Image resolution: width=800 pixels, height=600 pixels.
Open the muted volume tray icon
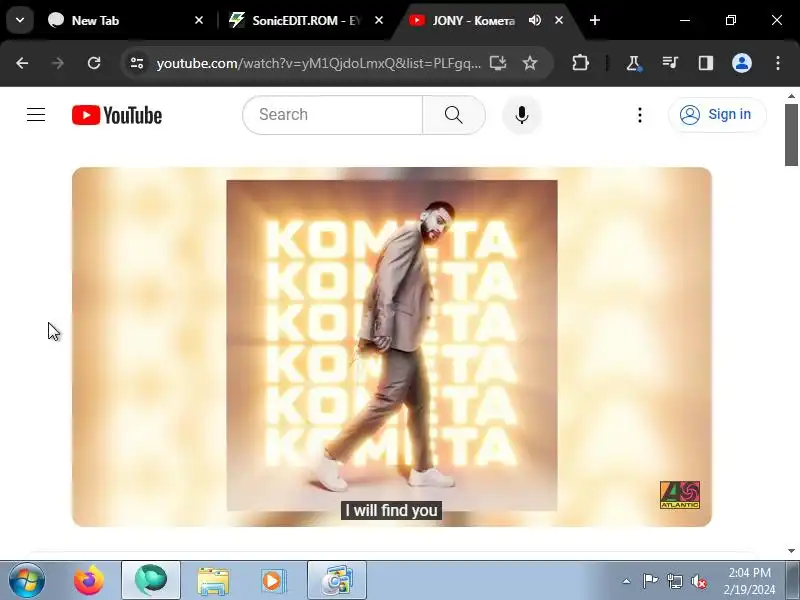699,581
